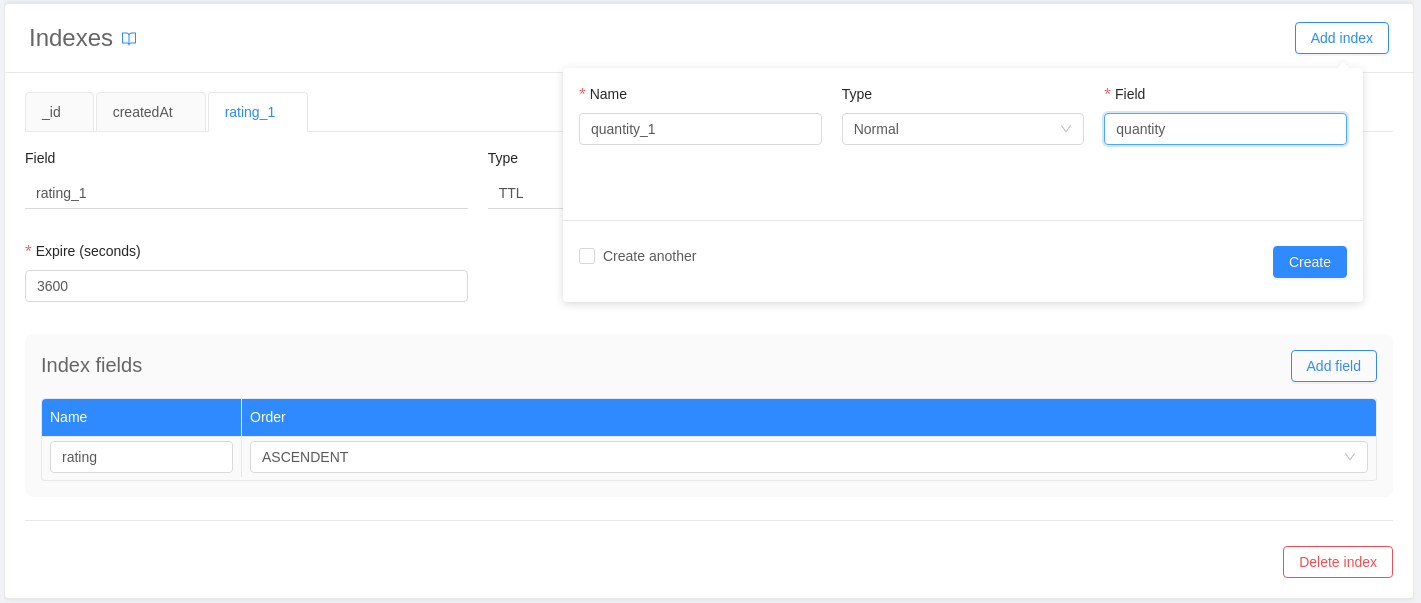Viewport: 1421px width, 603px height.
Task: Click the chevron arrow in the ASCENDENT order selector
Action: (x=1349, y=457)
